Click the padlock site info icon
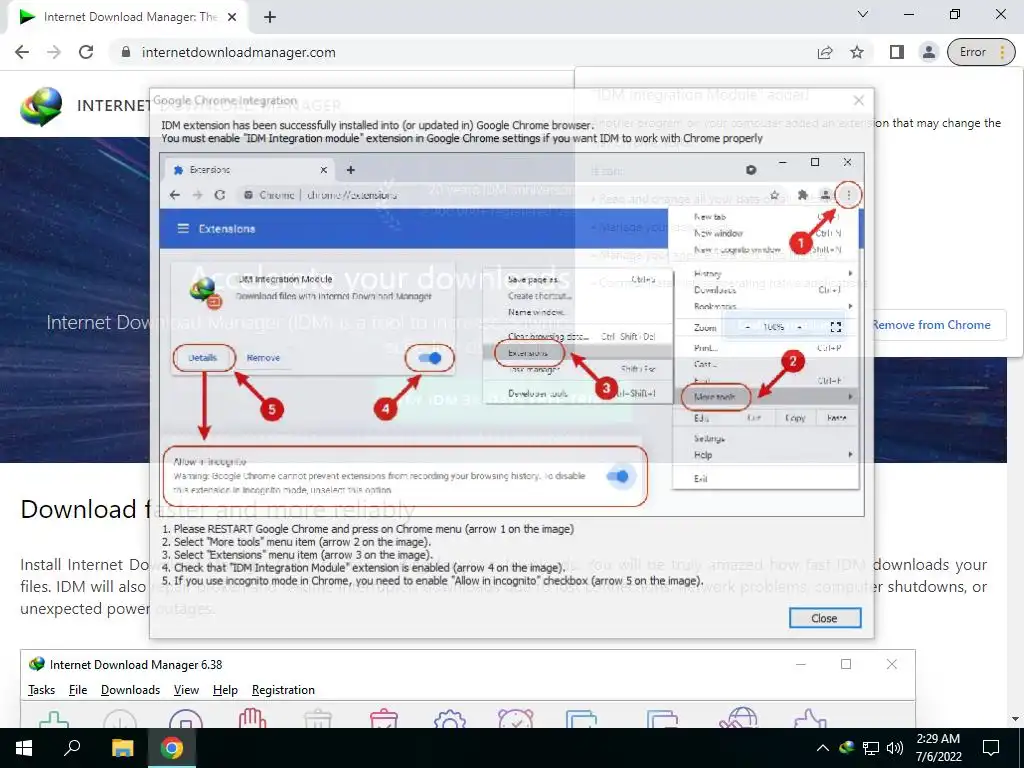 tap(126, 52)
